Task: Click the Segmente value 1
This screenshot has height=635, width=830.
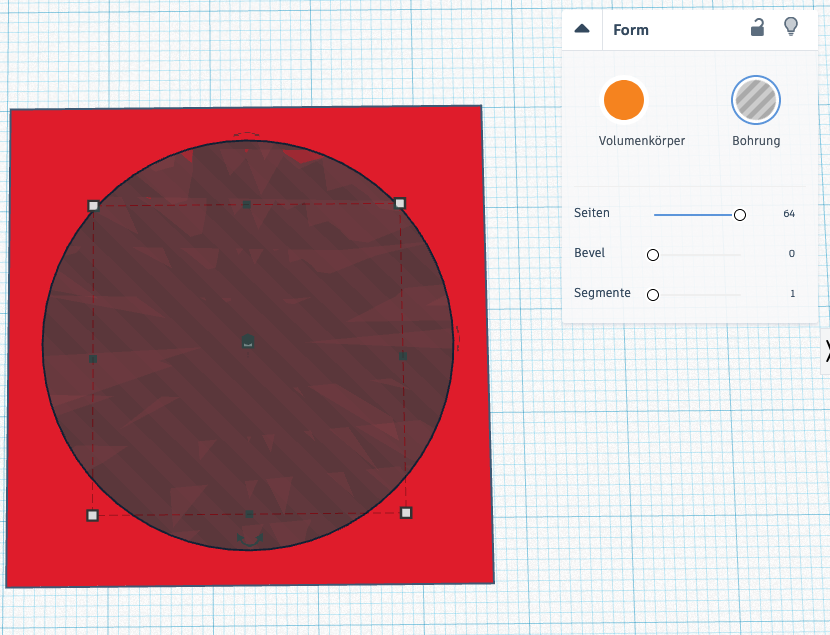Action: 792,294
